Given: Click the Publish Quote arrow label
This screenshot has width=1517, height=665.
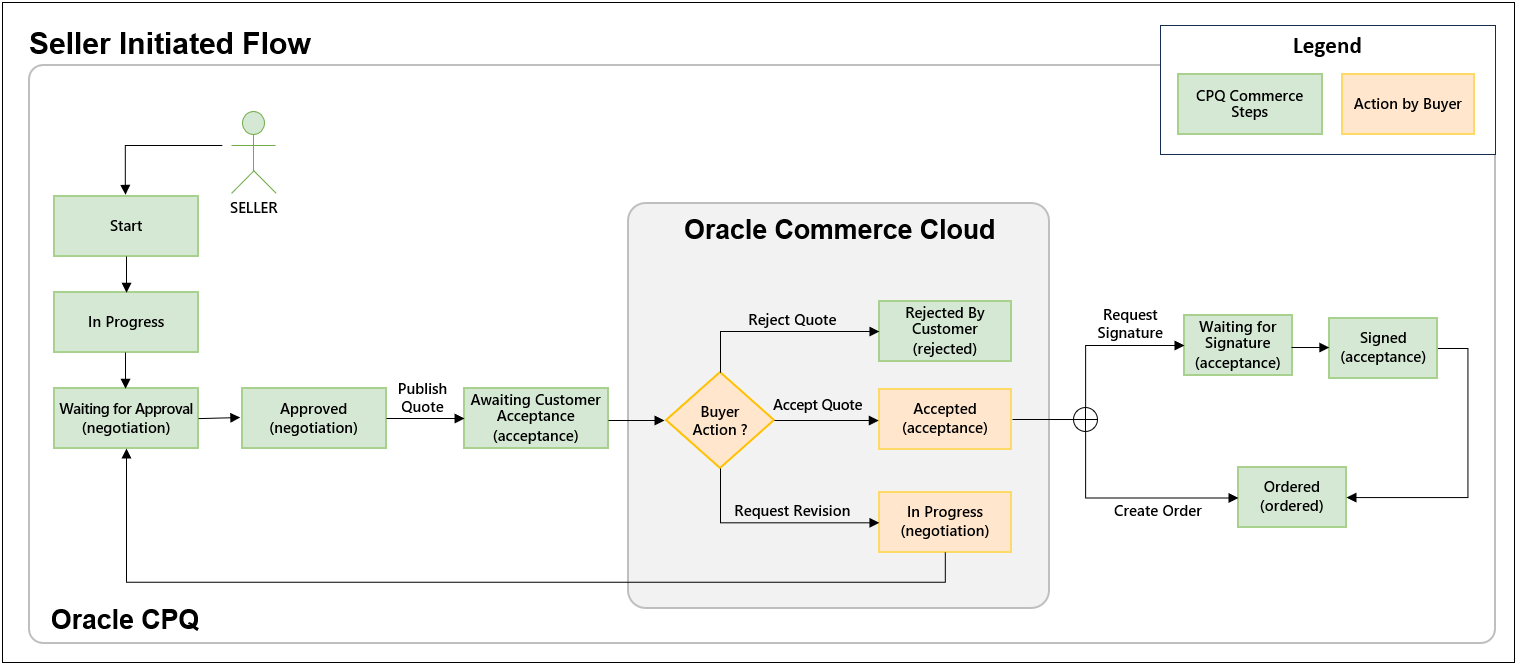Looking at the screenshot, I should click(x=422, y=397).
